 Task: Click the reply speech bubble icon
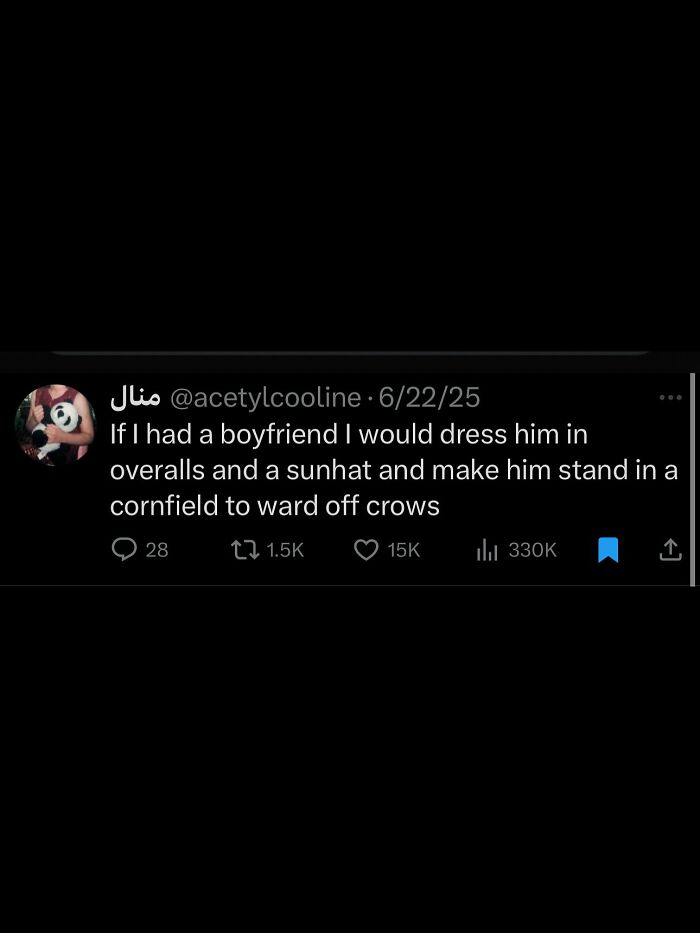click(x=124, y=549)
